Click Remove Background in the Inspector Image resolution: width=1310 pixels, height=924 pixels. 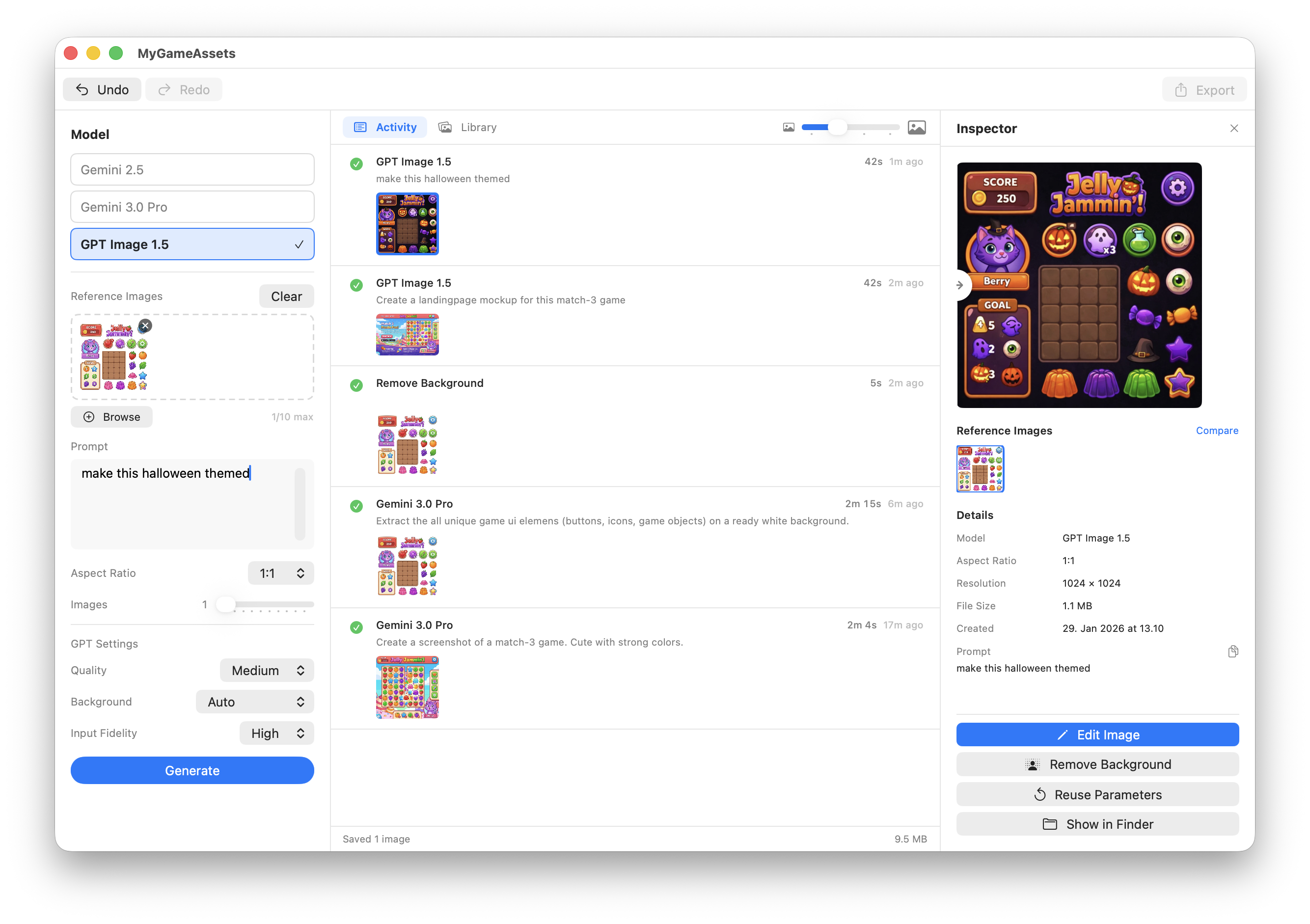click(1097, 764)
